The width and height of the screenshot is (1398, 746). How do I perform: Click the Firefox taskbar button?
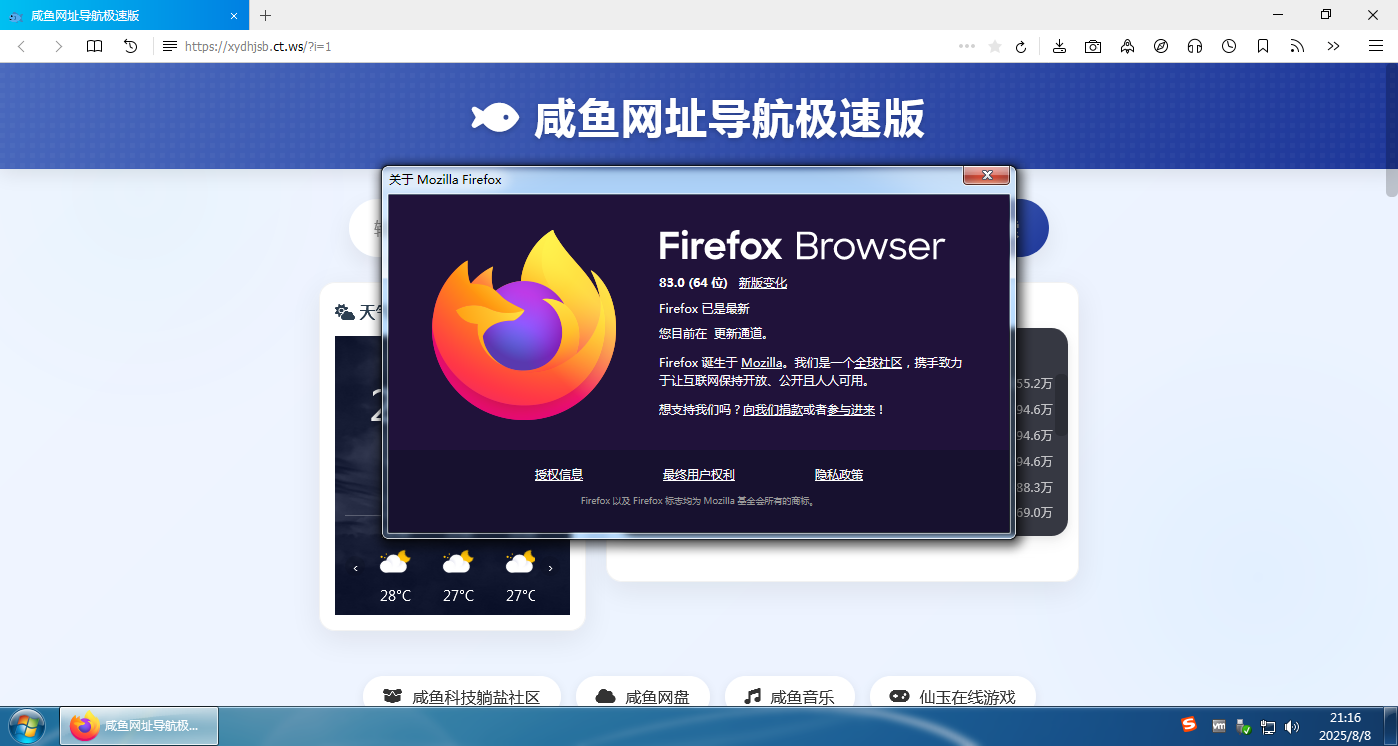pyautogui.click(x=139, y=726)
